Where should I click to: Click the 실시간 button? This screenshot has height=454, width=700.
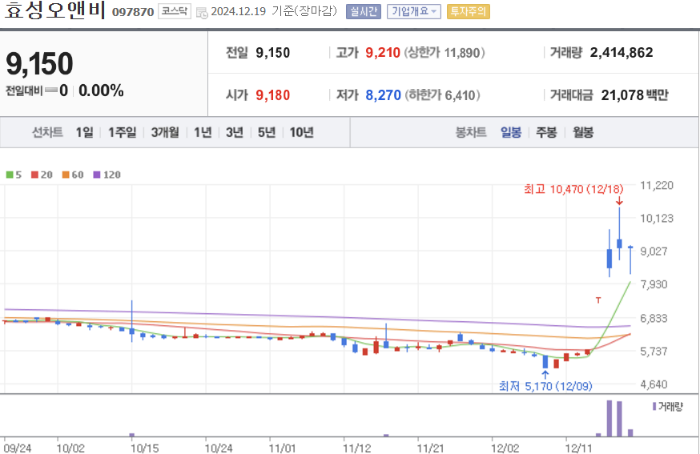(363, 11)
